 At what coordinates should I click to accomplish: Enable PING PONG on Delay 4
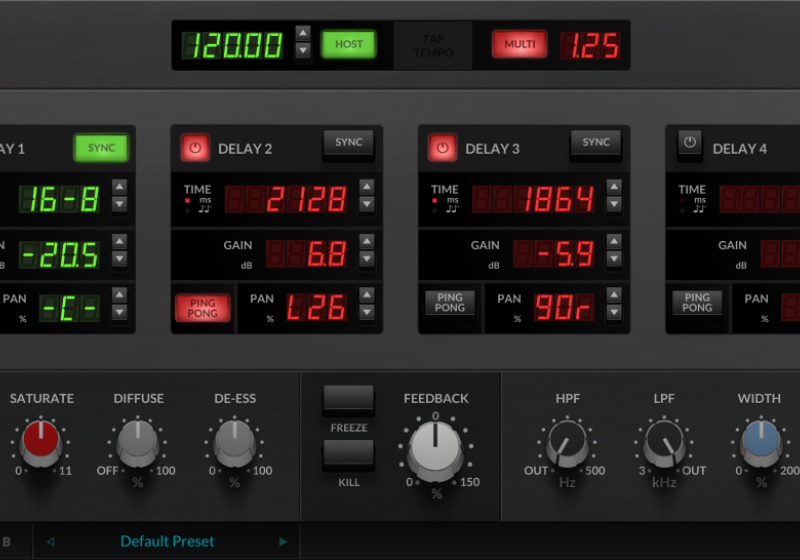(x=697, y=302)
